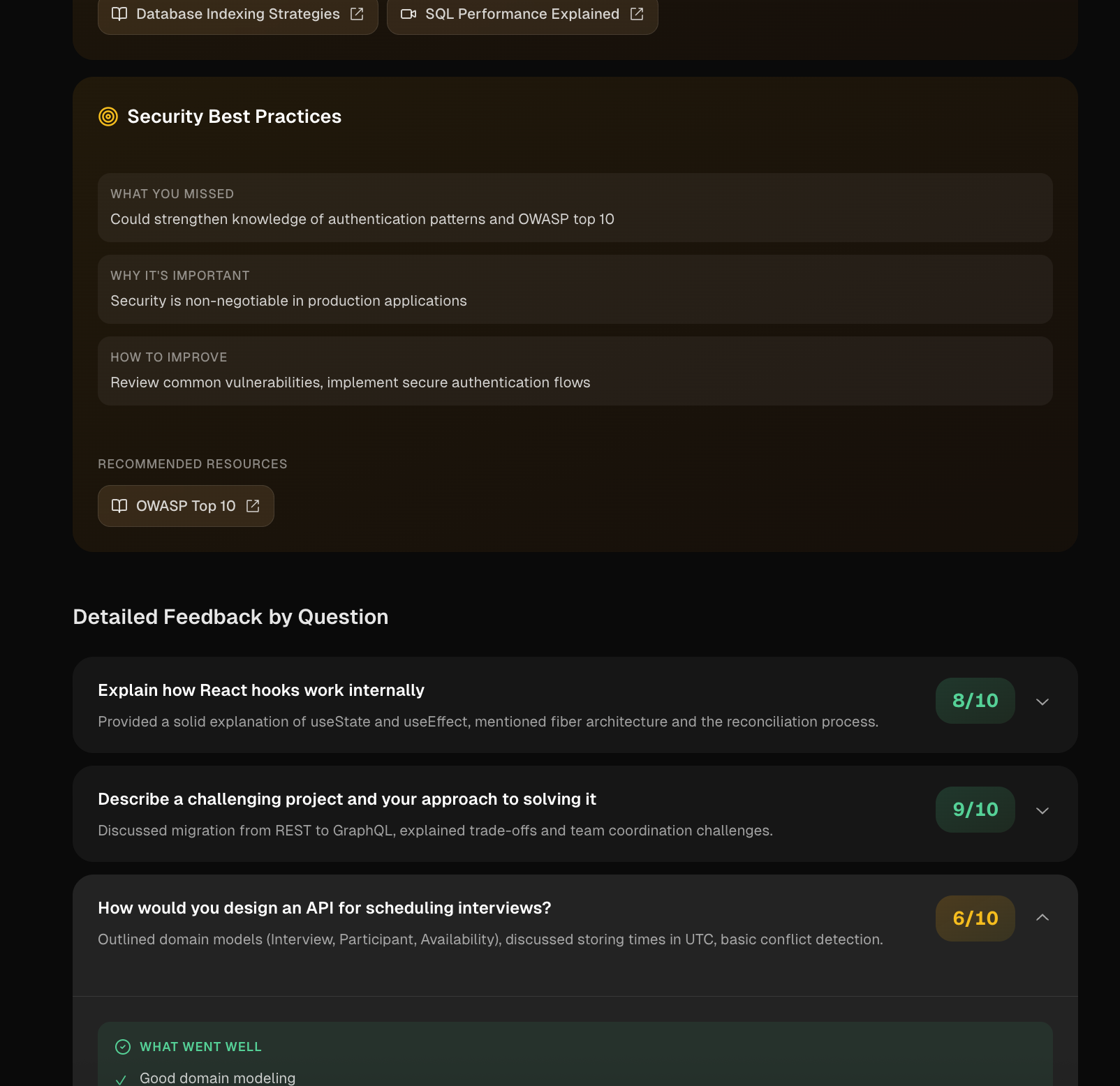Open the OWASP Top 10 resource
The width and height of the screenshot is (1120, 1086).
pos(185,505)
